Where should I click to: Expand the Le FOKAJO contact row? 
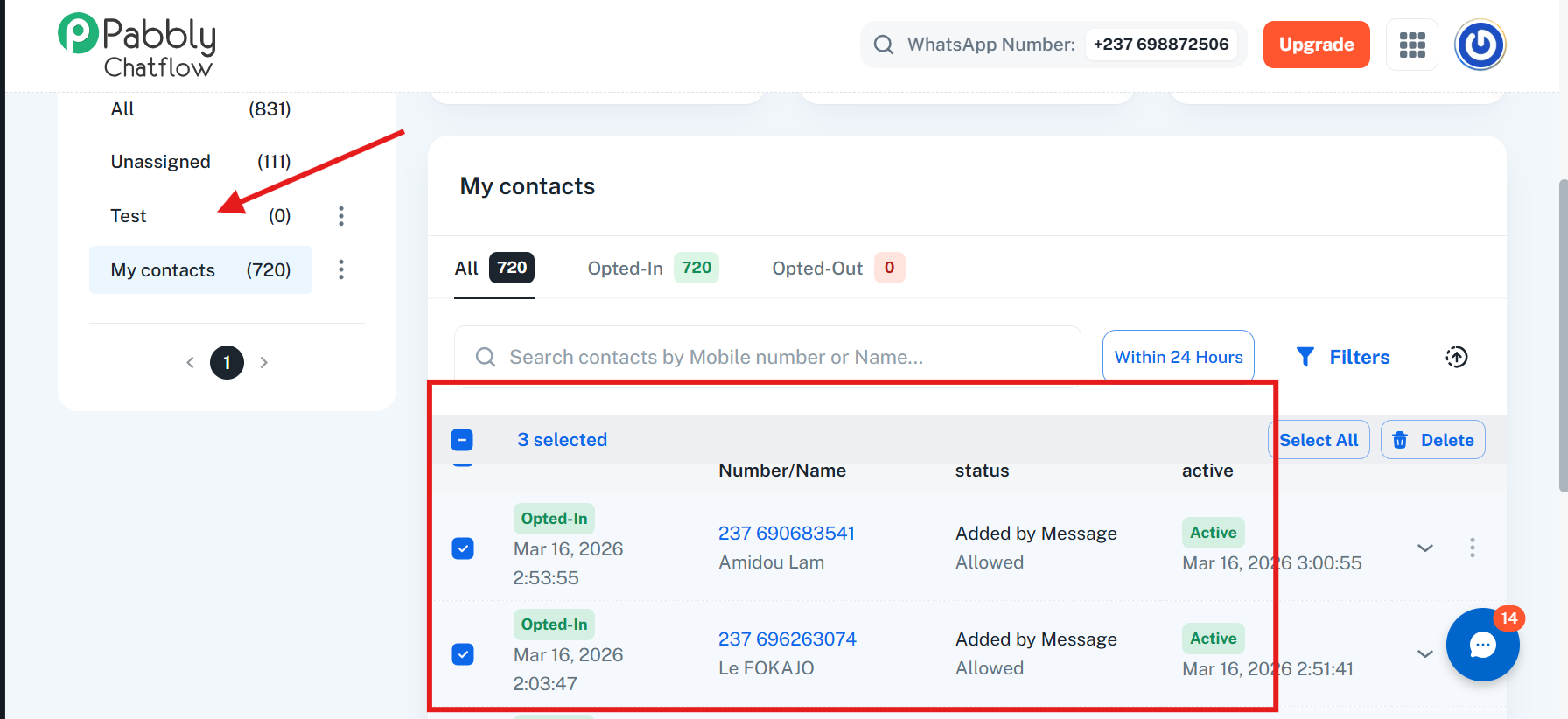(1424, 654)
